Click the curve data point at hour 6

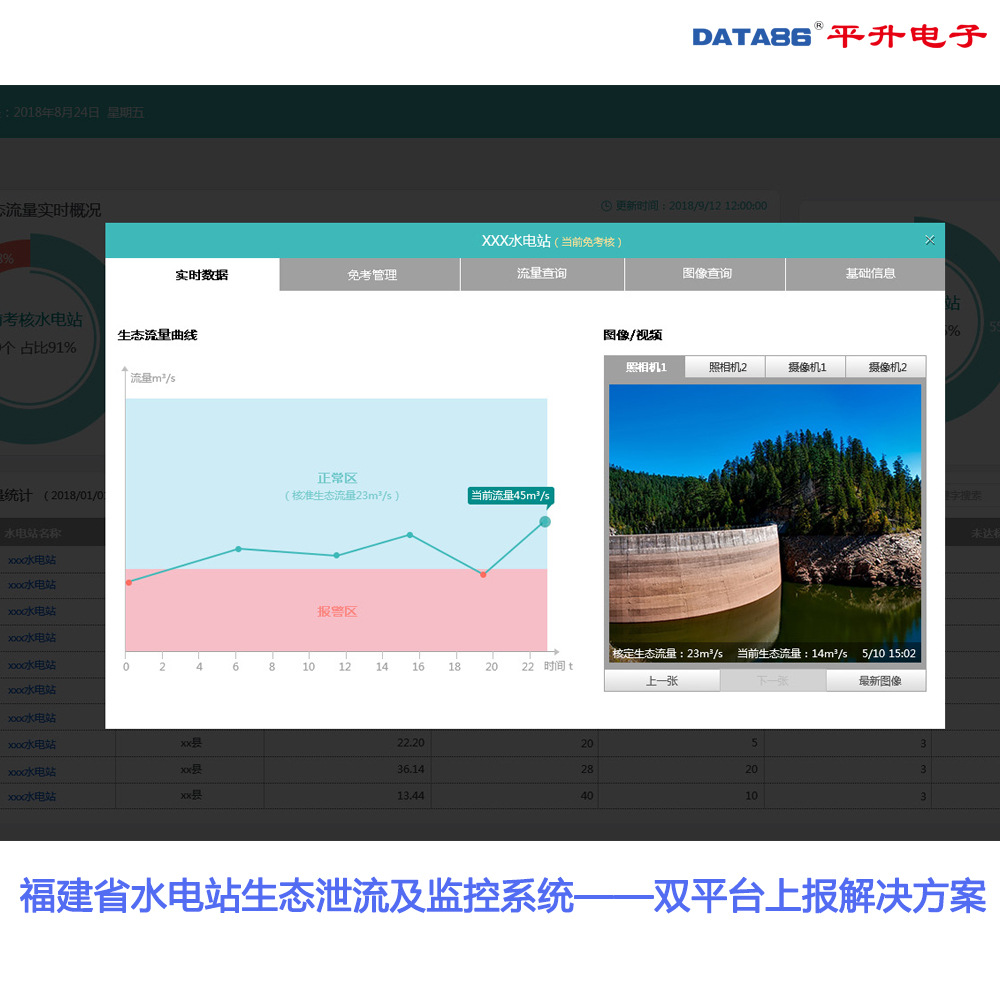click(x=239, y=548)
